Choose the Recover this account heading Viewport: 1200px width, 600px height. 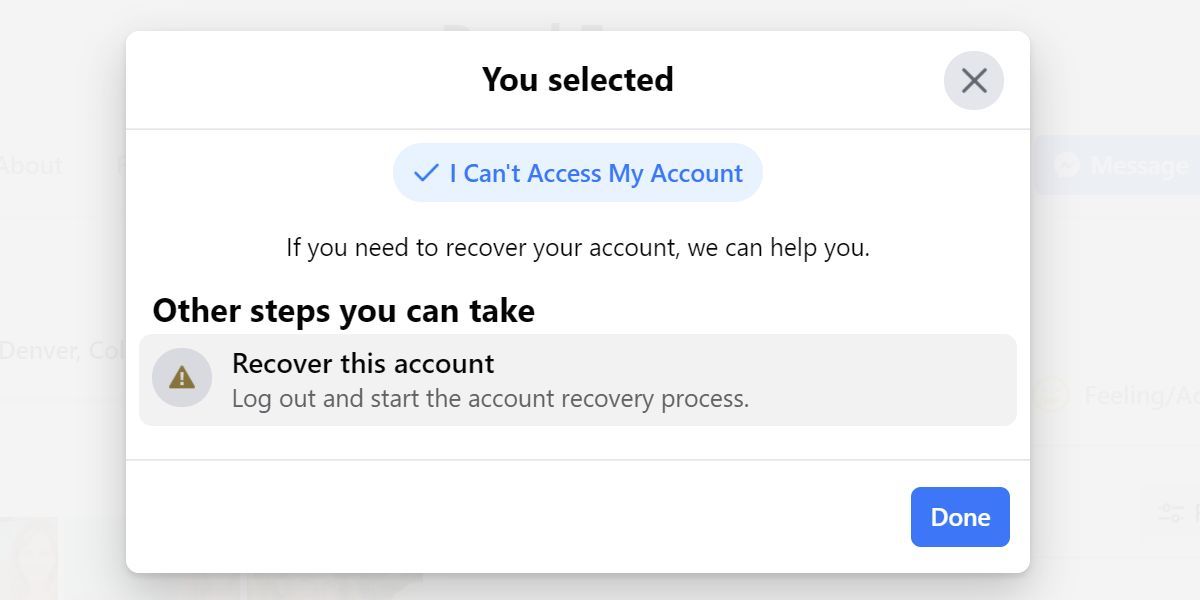(x=363, y=363)
